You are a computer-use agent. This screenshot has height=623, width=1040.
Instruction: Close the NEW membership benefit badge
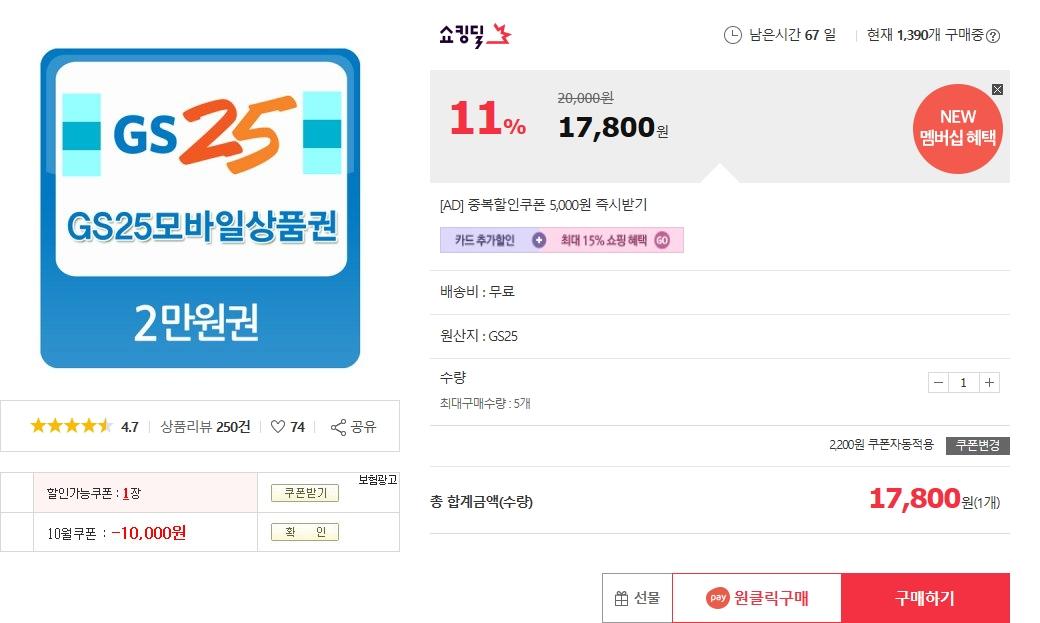click(997, 90)
